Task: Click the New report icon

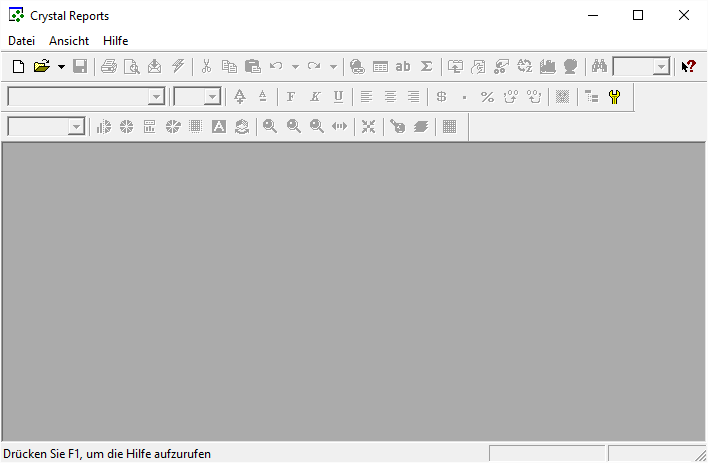Action: click(18, 67)
